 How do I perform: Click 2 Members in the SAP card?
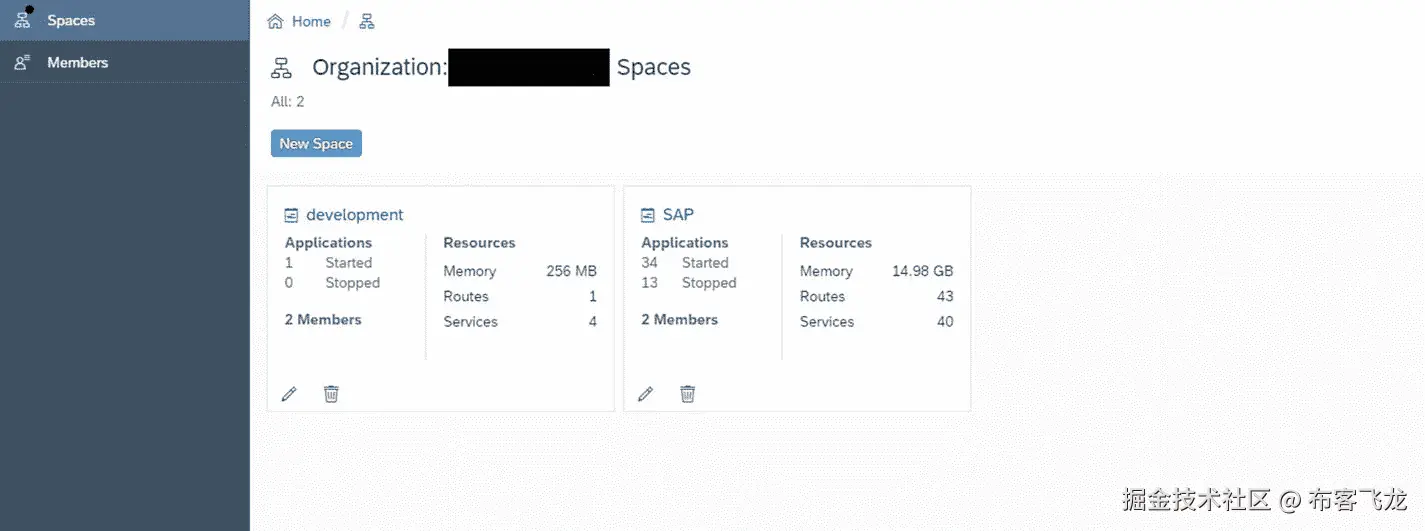click(x=679, y=320)
